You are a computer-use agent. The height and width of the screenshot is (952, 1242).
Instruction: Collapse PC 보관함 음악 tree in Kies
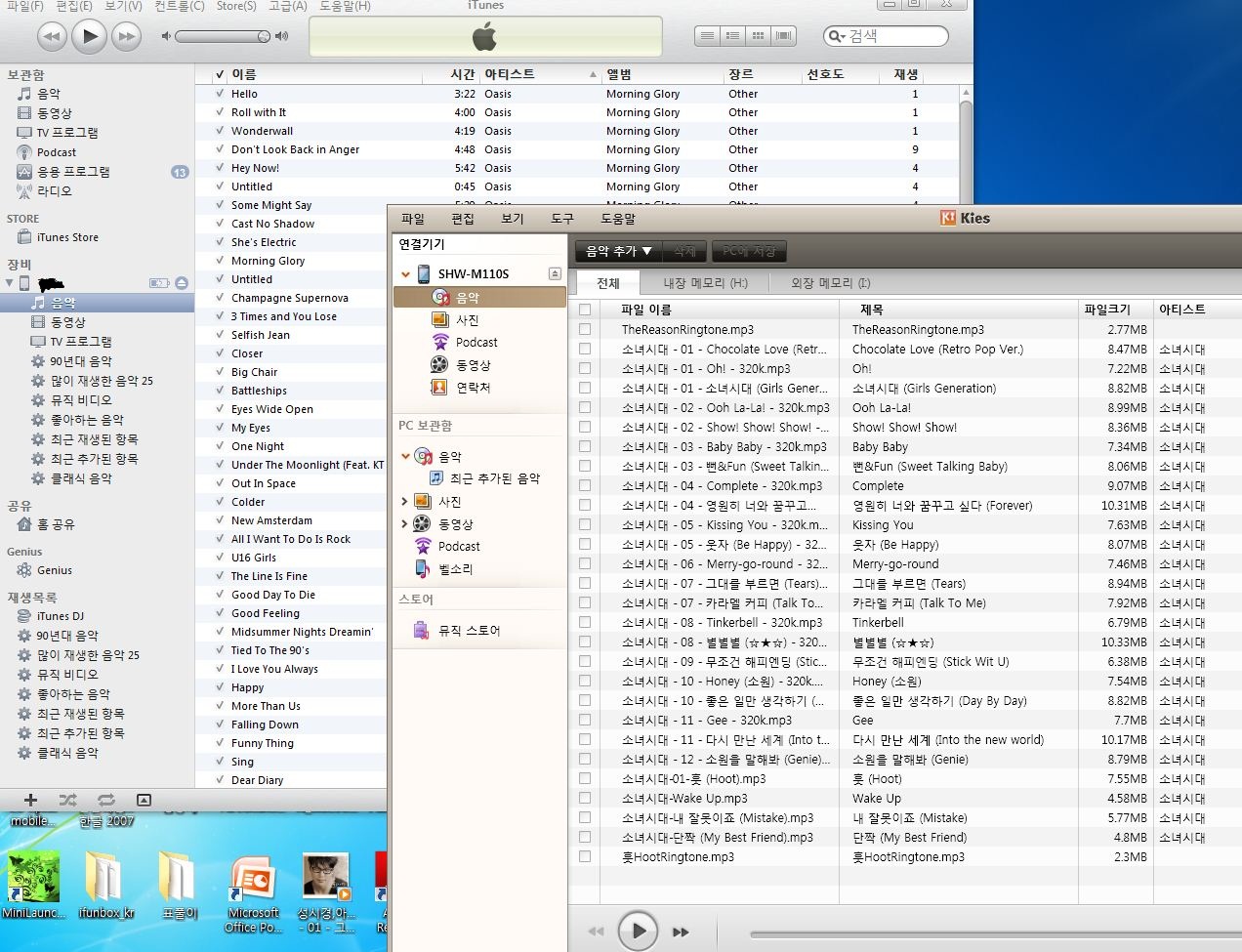click(x=405, y=456)
